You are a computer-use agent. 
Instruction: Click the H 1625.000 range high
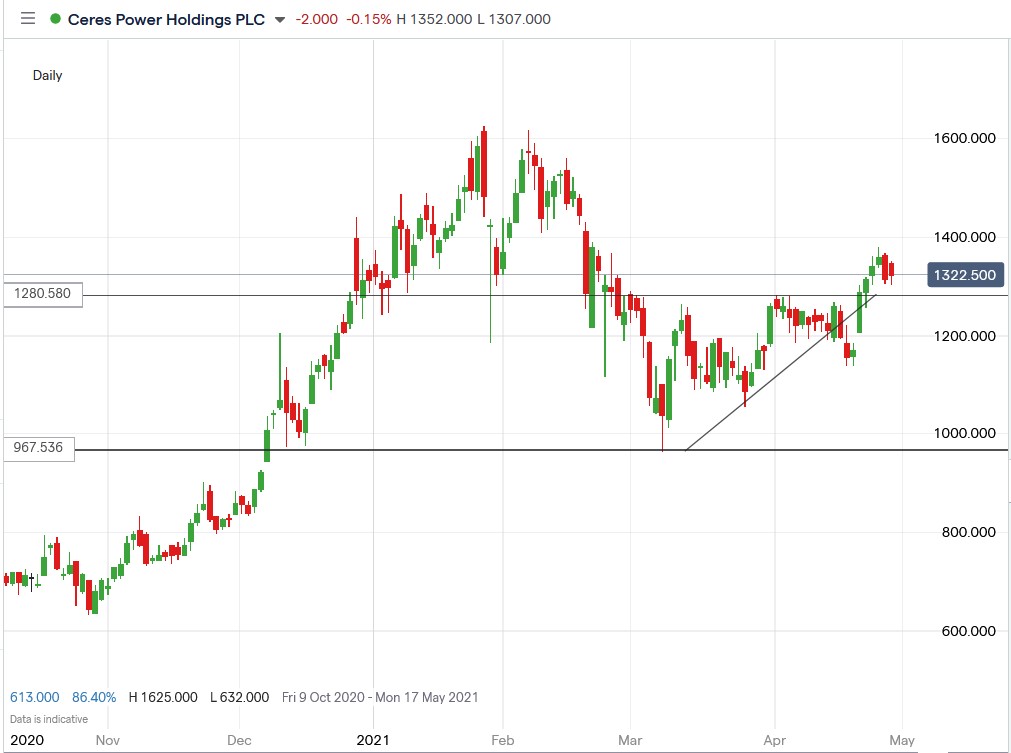tap(163, 698)
